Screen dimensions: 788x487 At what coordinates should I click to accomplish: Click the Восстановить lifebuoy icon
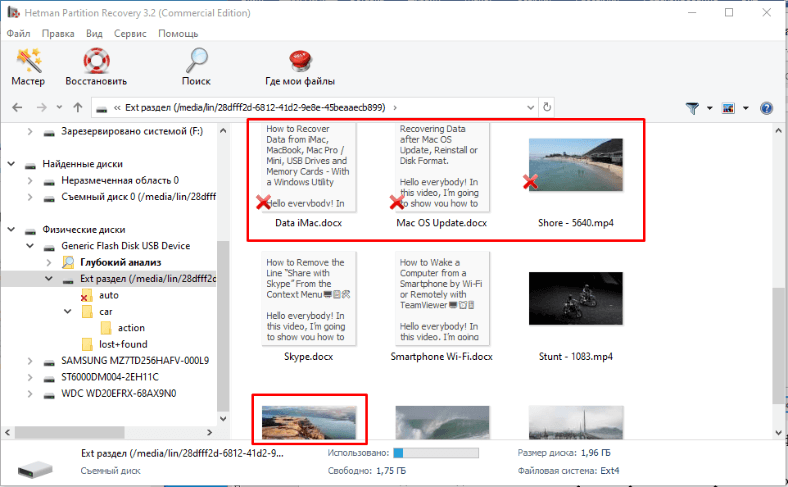point(96,61)
